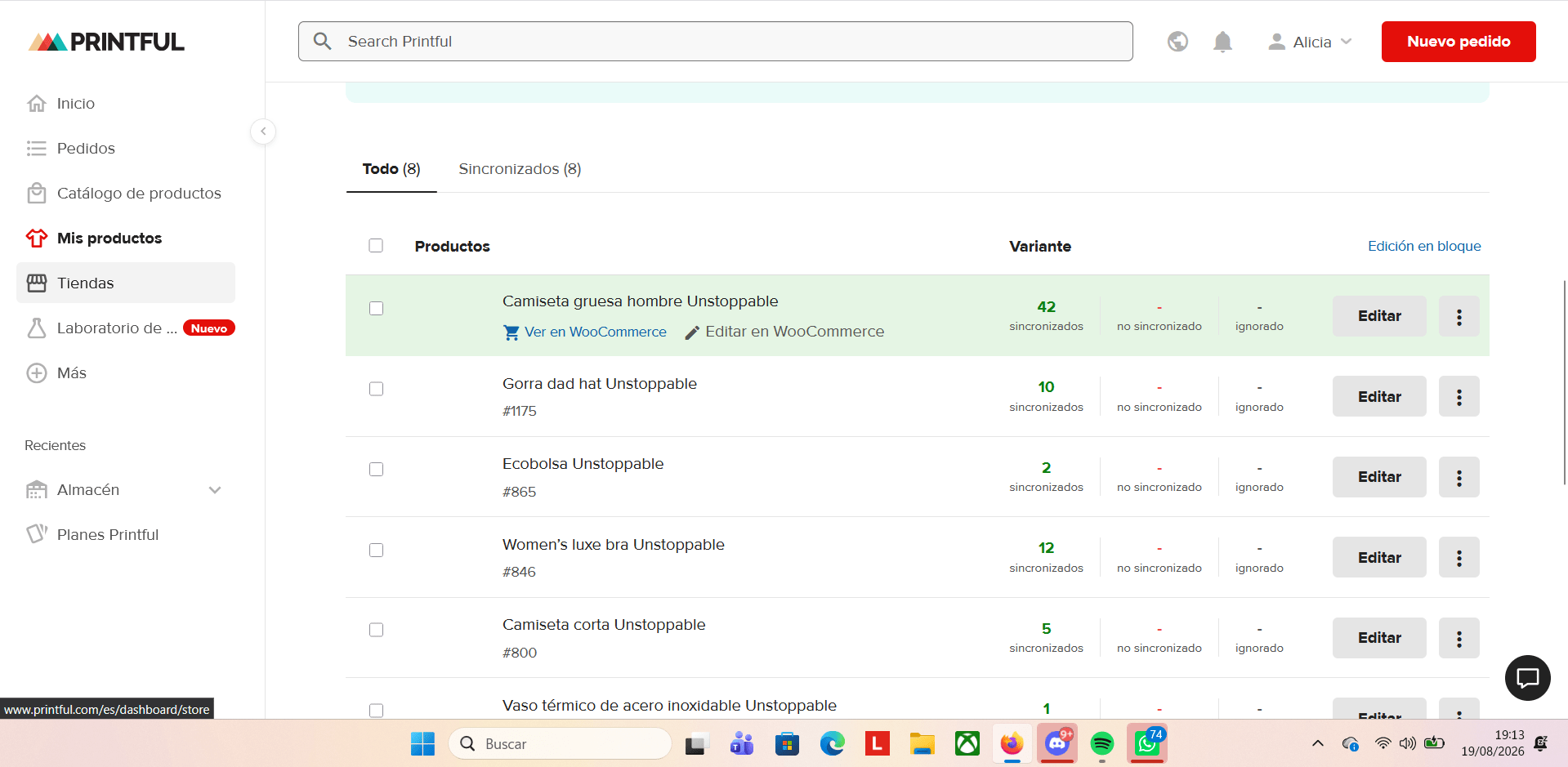This screenshot has height=767, width=1568.
Task: Click the pencil Editar en WooCommerce link
Action: (x=784, y=332)
